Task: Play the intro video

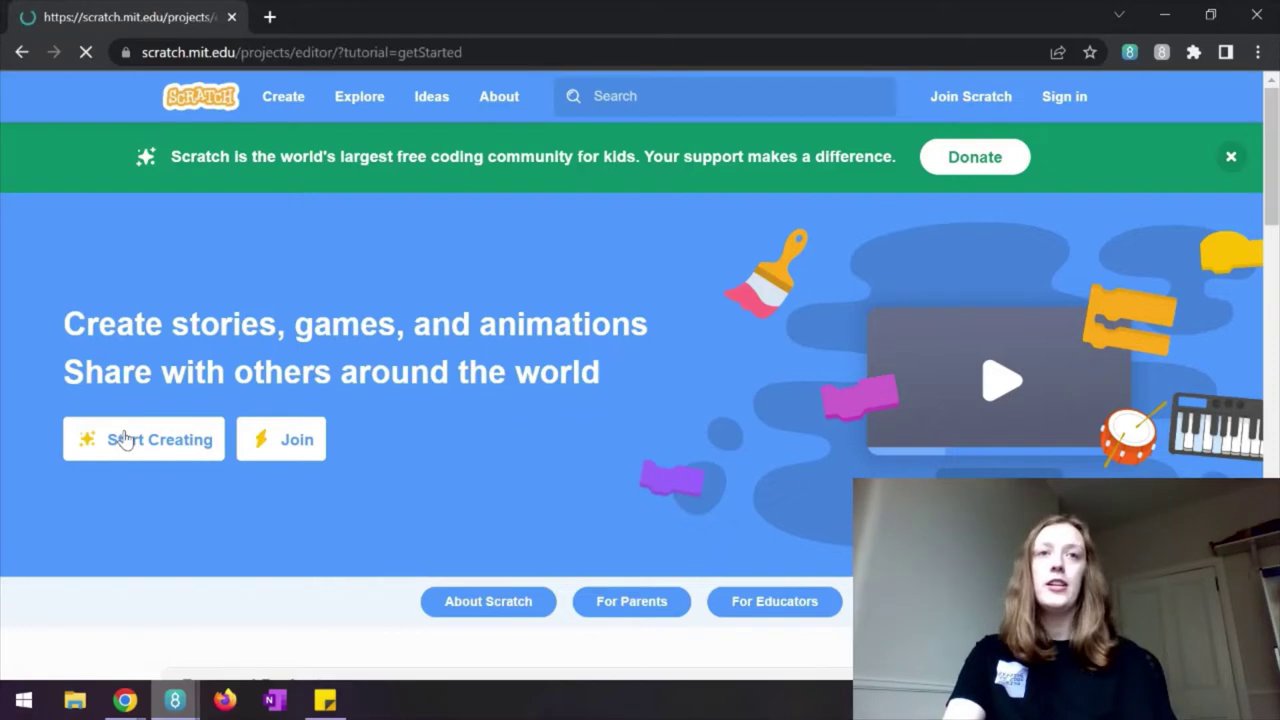Action: click(1001, 380)
